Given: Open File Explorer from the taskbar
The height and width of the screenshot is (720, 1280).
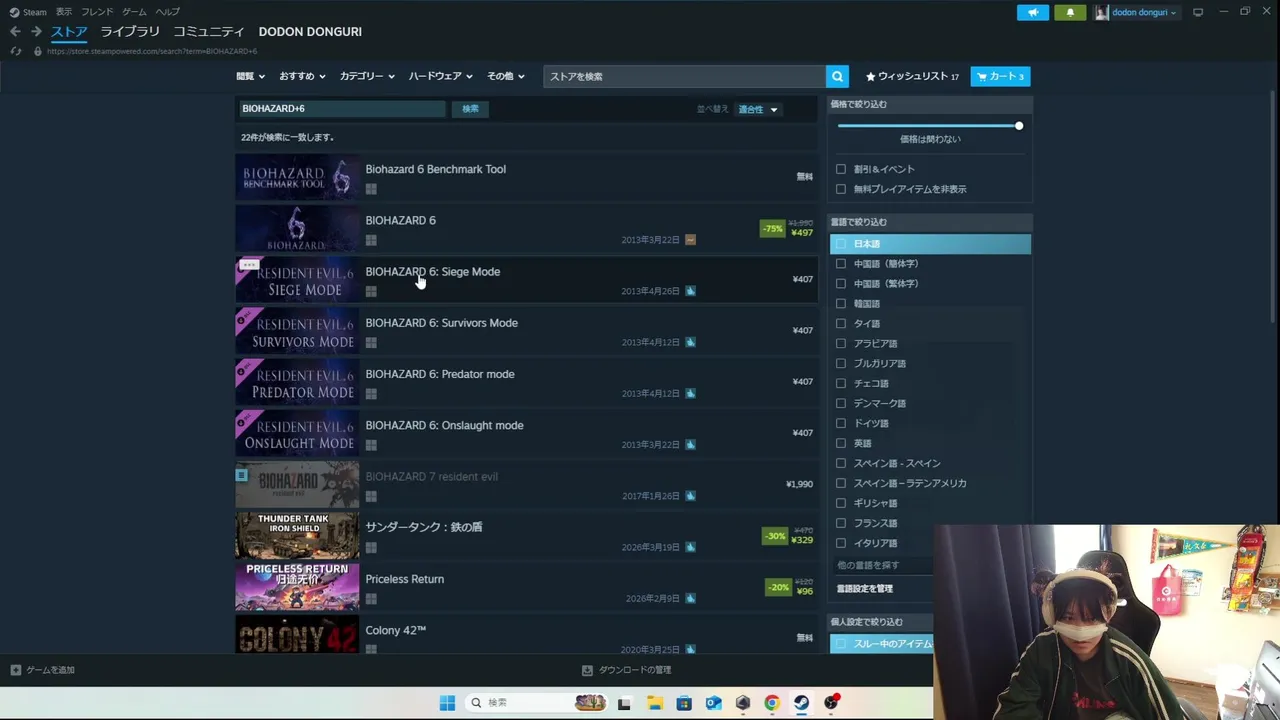Looking at the screenshot, I should tap(654, 703).
